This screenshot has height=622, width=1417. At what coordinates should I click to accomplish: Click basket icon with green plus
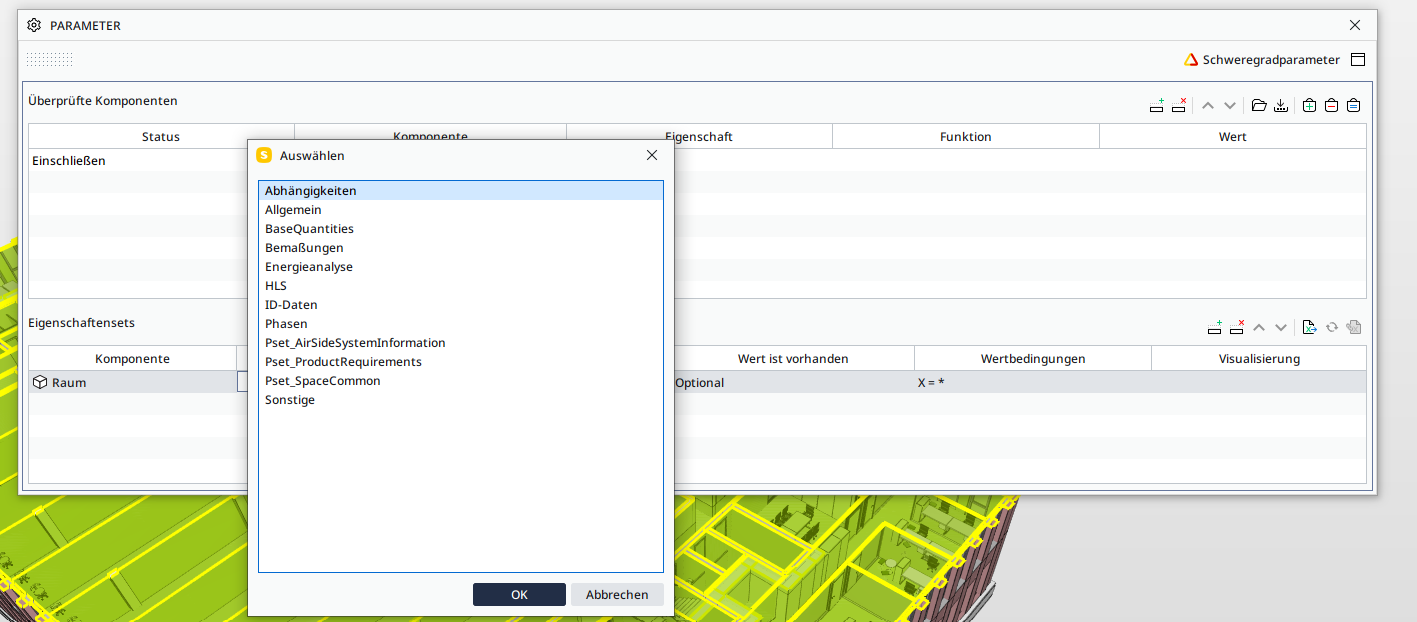point(1310,105)
